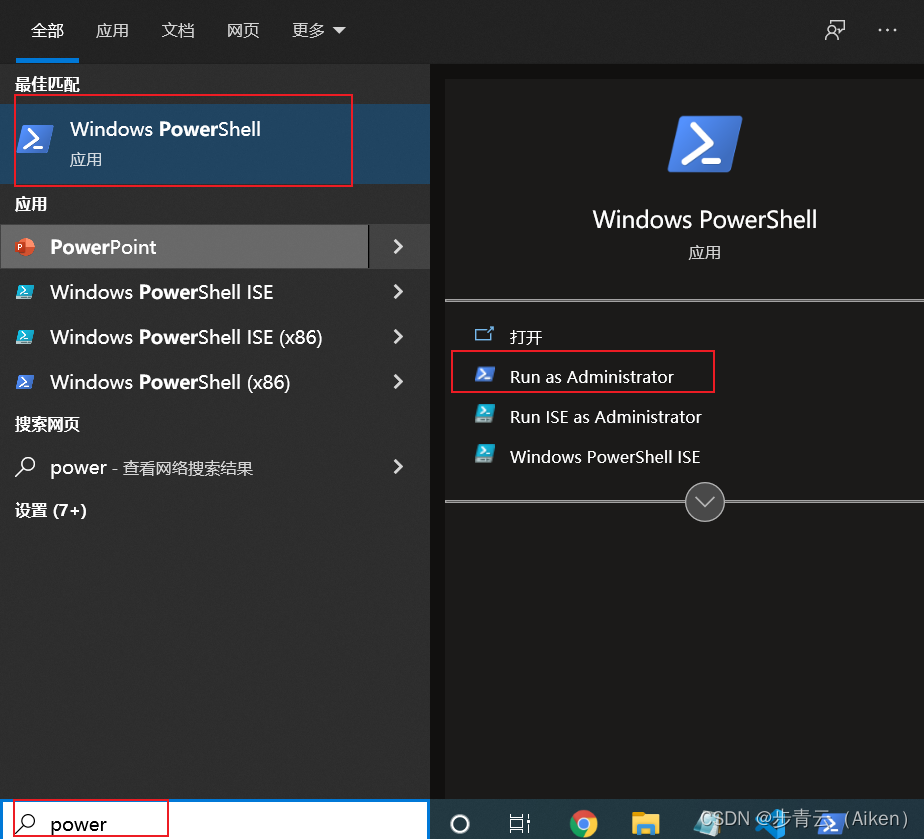Select the Windows PowerShell best match

tap(214, 144)
